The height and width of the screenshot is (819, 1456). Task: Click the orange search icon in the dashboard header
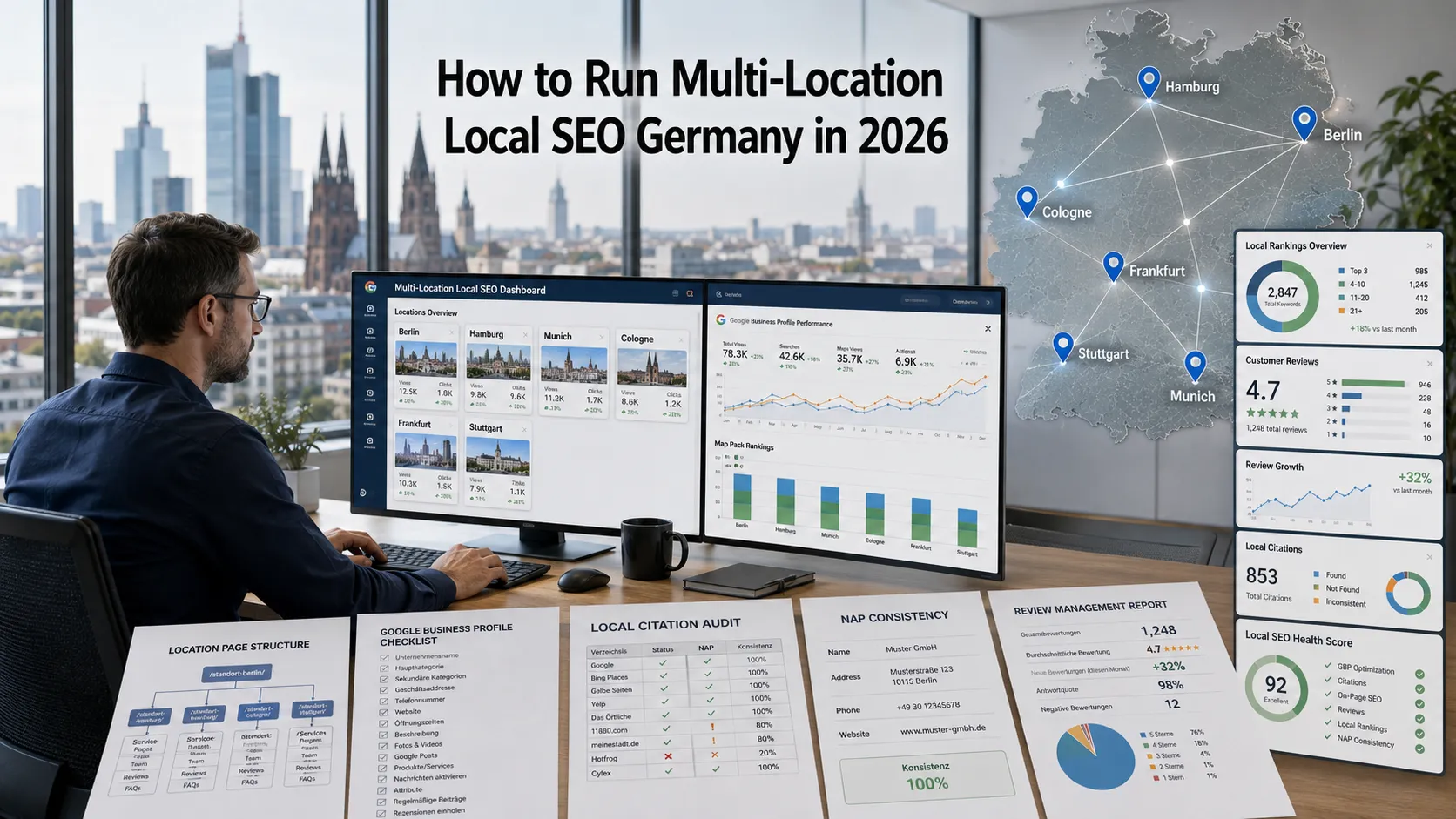[690, 294]
